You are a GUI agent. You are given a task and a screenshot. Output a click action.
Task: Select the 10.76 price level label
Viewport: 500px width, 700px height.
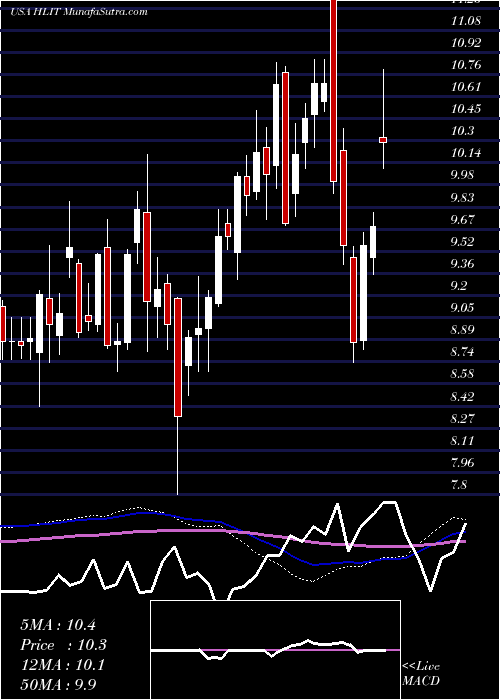[x=466, y=65]
